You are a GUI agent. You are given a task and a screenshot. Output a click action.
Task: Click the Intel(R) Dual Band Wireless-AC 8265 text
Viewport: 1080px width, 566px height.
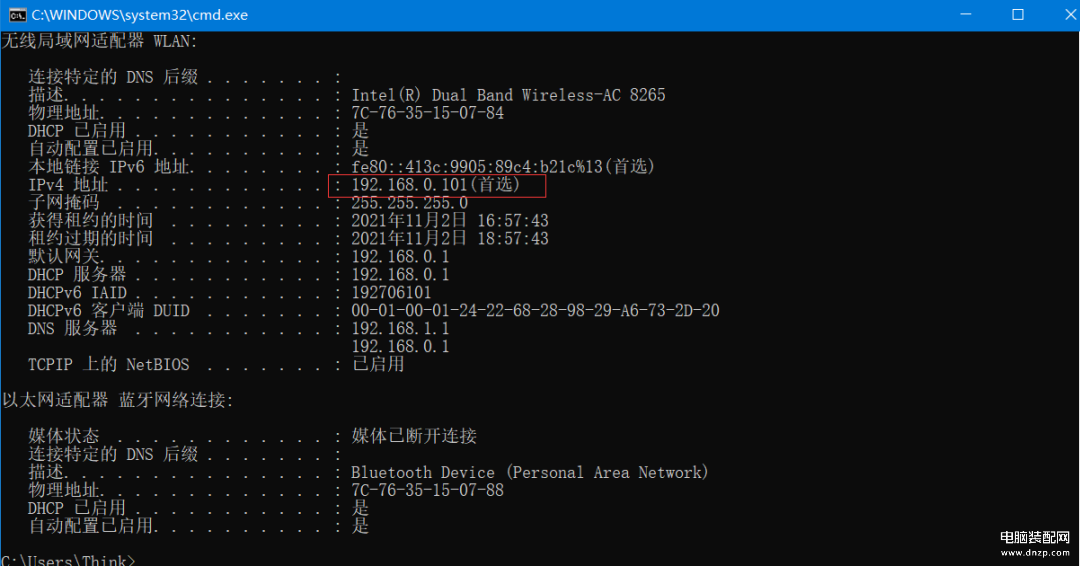point(508,95)
